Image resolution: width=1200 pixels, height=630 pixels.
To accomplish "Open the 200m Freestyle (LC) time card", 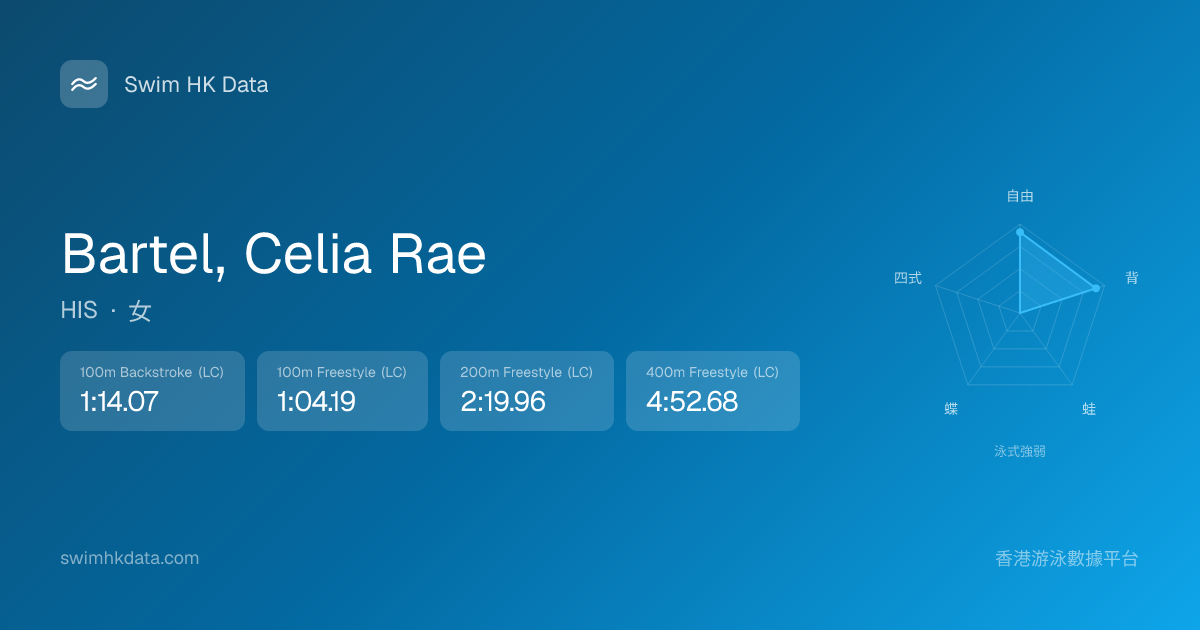I will point(526,391).
